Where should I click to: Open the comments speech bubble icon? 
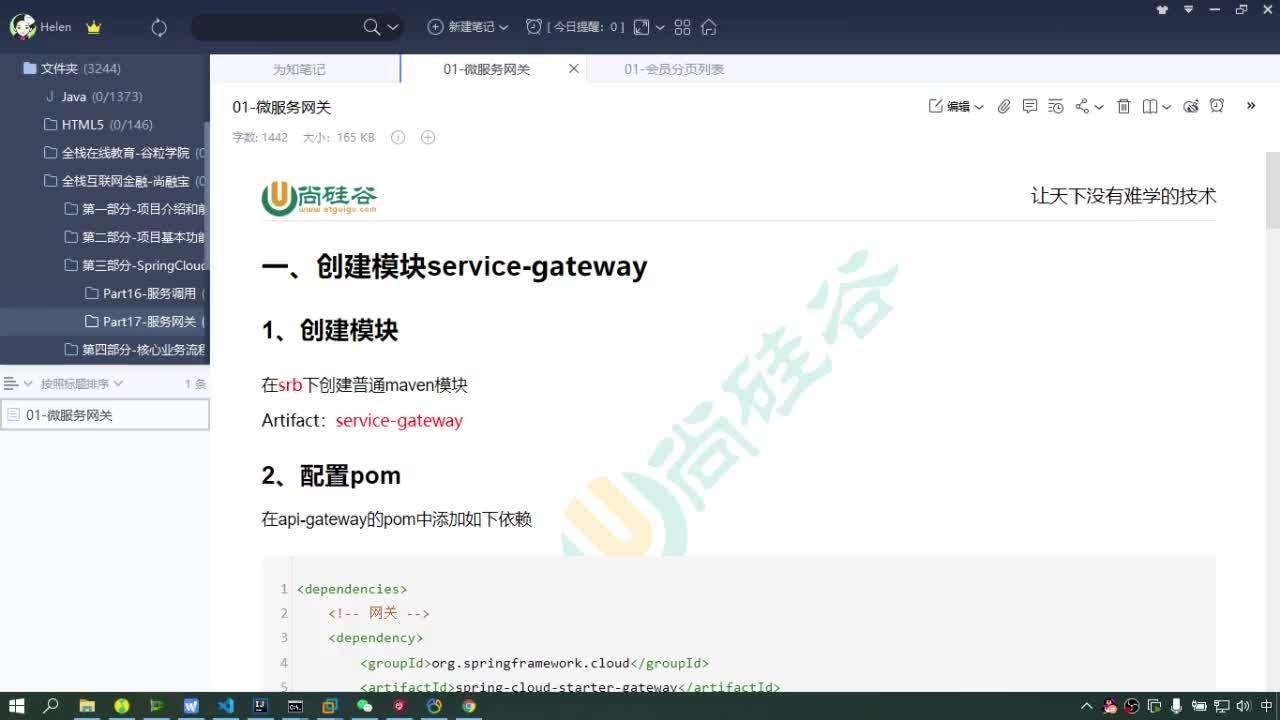[x=1030, y=106]
